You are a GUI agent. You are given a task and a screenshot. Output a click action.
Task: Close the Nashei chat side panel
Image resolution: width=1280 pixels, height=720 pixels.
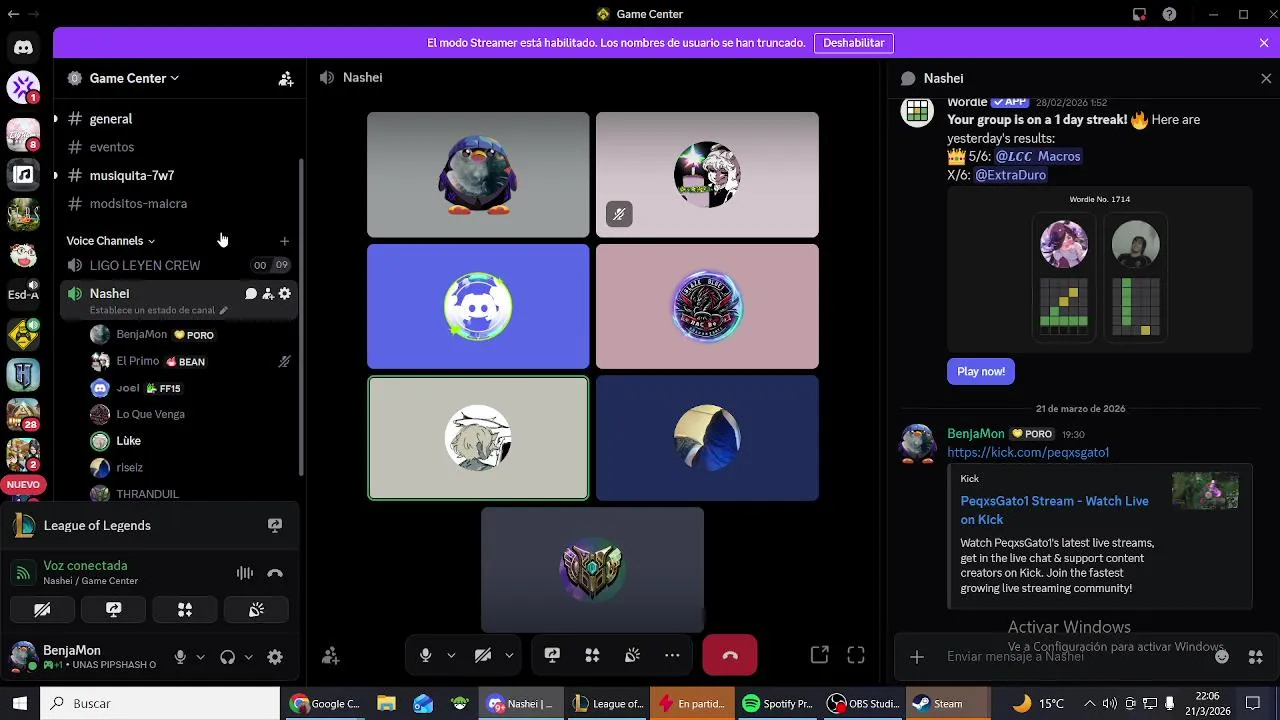click(1266, 78)
